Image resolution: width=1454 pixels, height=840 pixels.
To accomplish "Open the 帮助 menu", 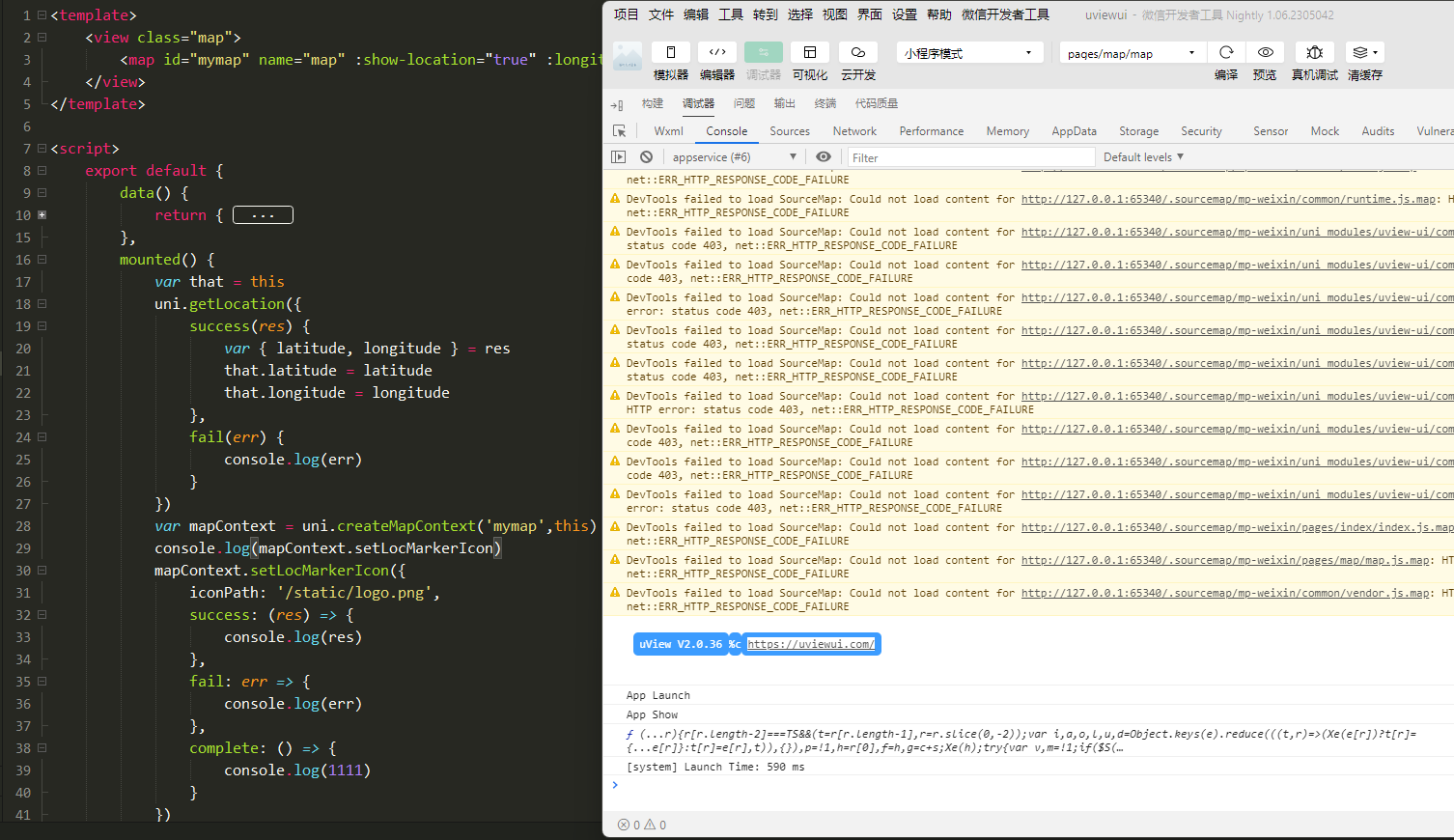I will point(939,14).
